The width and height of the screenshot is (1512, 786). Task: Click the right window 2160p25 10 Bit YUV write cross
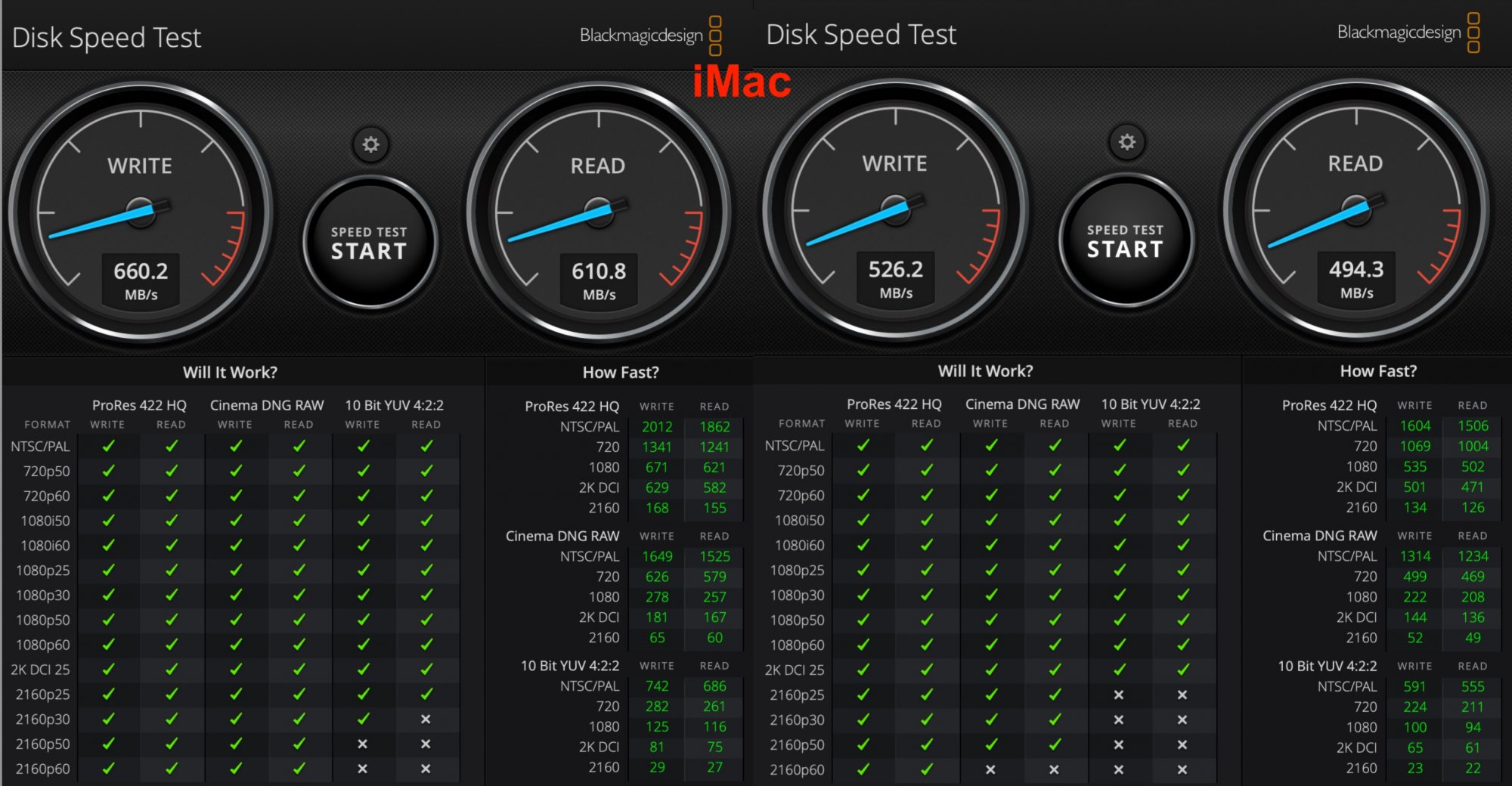pyautogui.click(x=1119, y=695)
